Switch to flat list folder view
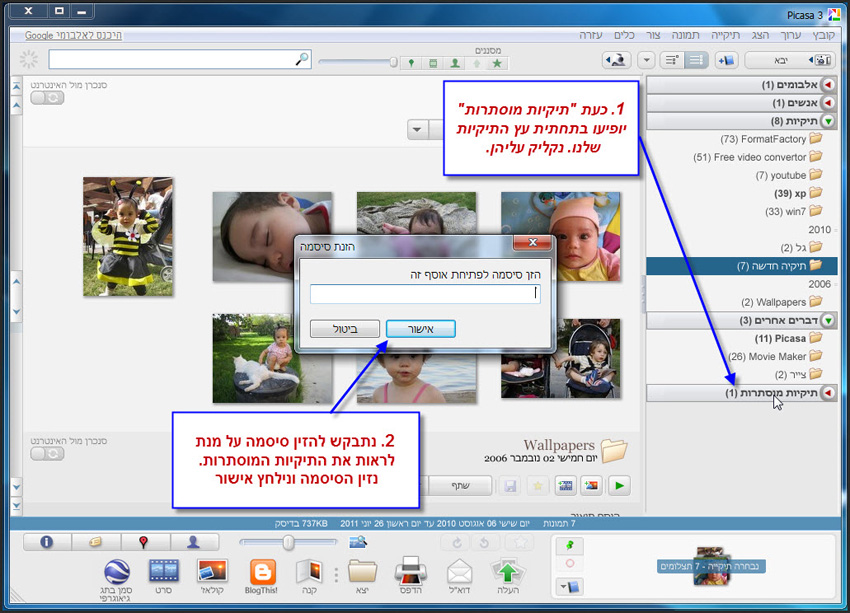 (x=696, y=60)
